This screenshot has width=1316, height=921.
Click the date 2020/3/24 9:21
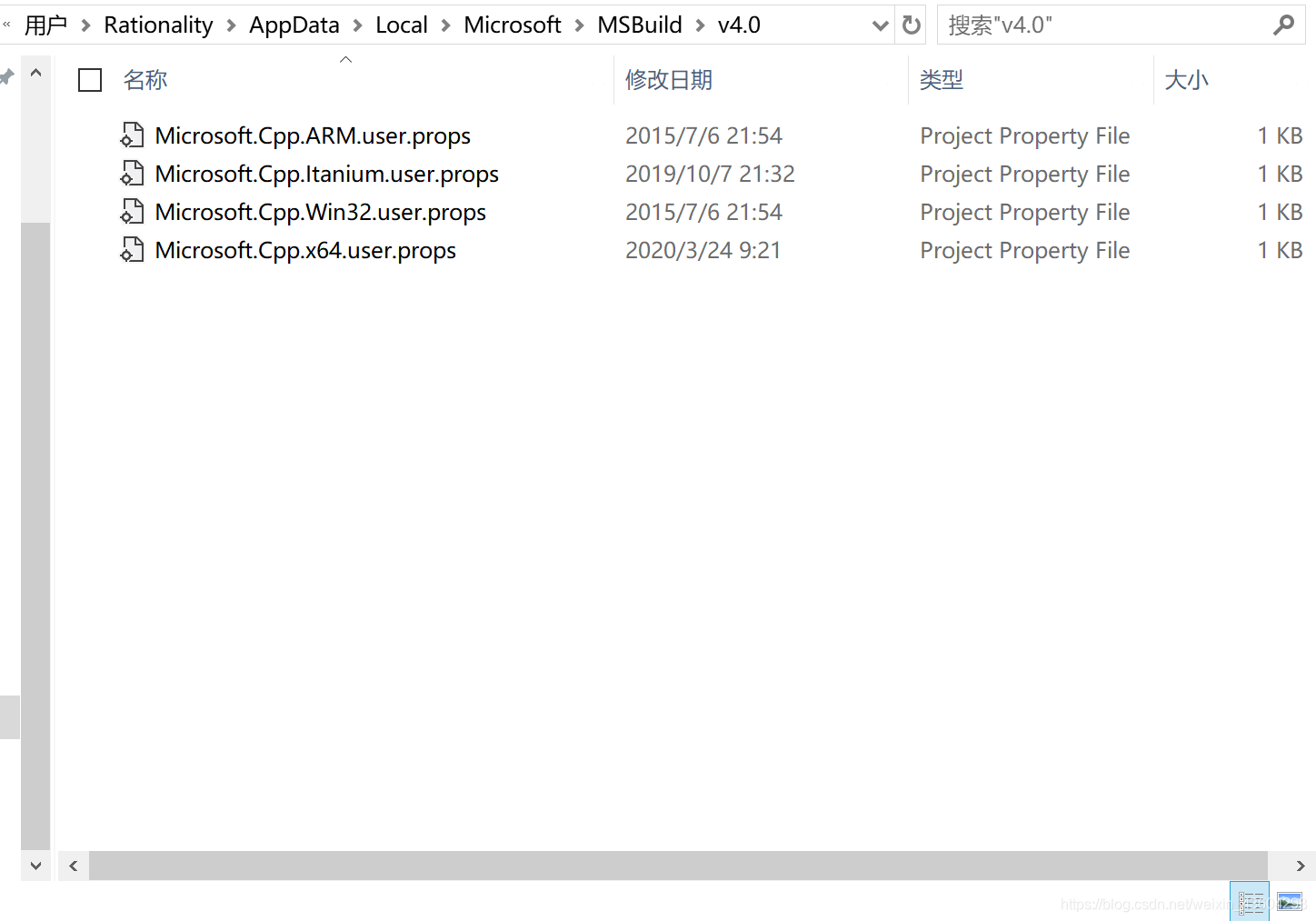(x=703, y=250)
